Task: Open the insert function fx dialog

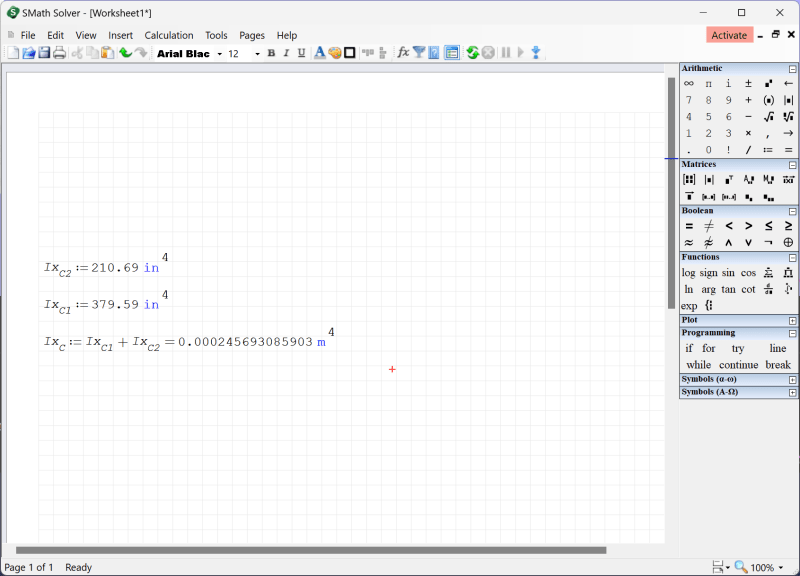Action: tap(403, 53)
